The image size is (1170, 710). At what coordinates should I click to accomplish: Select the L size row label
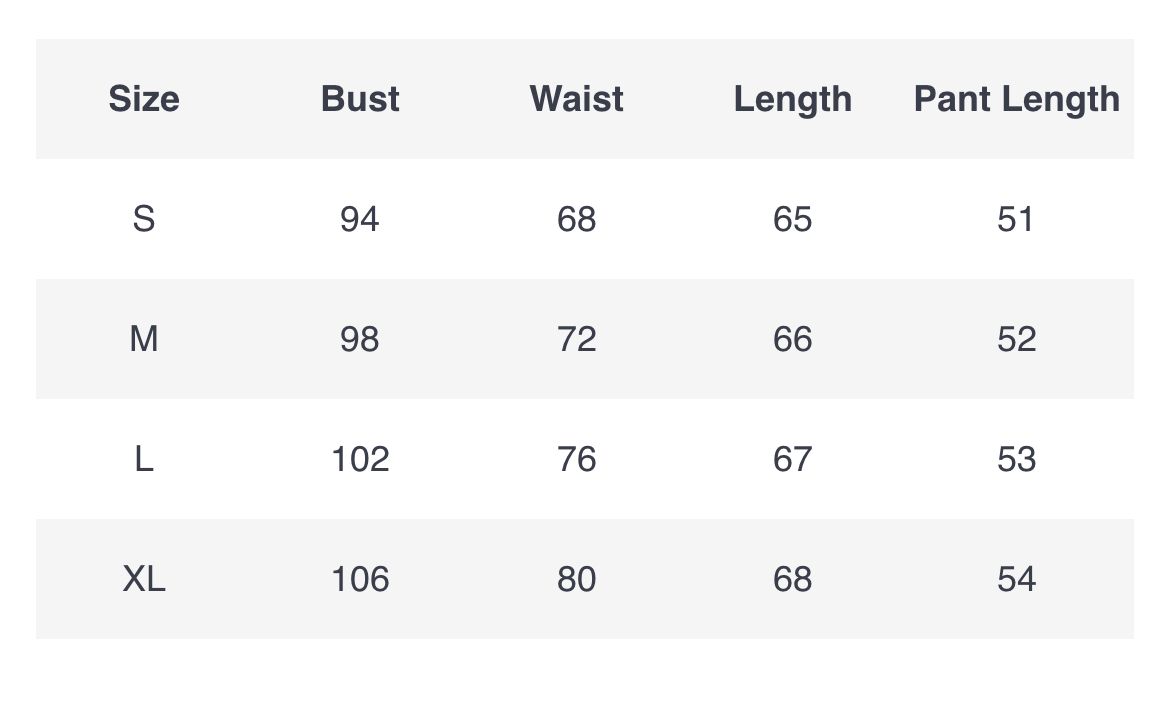(x=144, y=459)
